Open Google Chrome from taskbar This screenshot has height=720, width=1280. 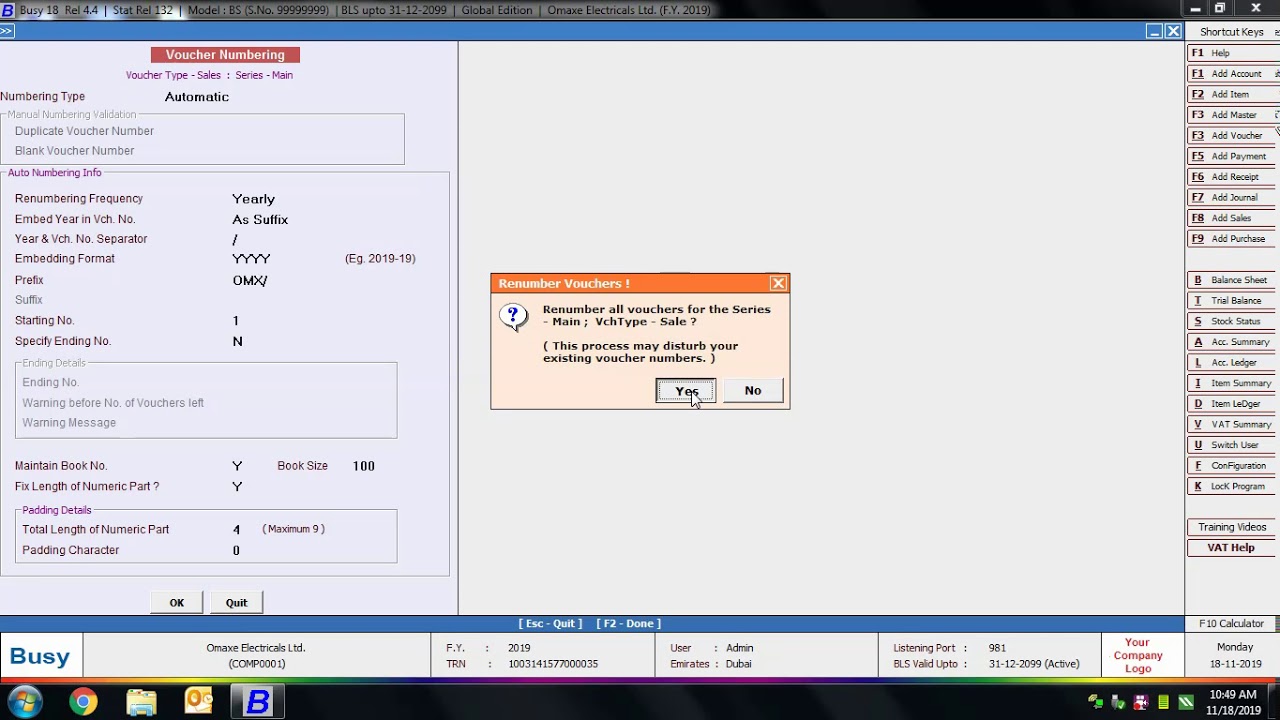pos(83,702)
